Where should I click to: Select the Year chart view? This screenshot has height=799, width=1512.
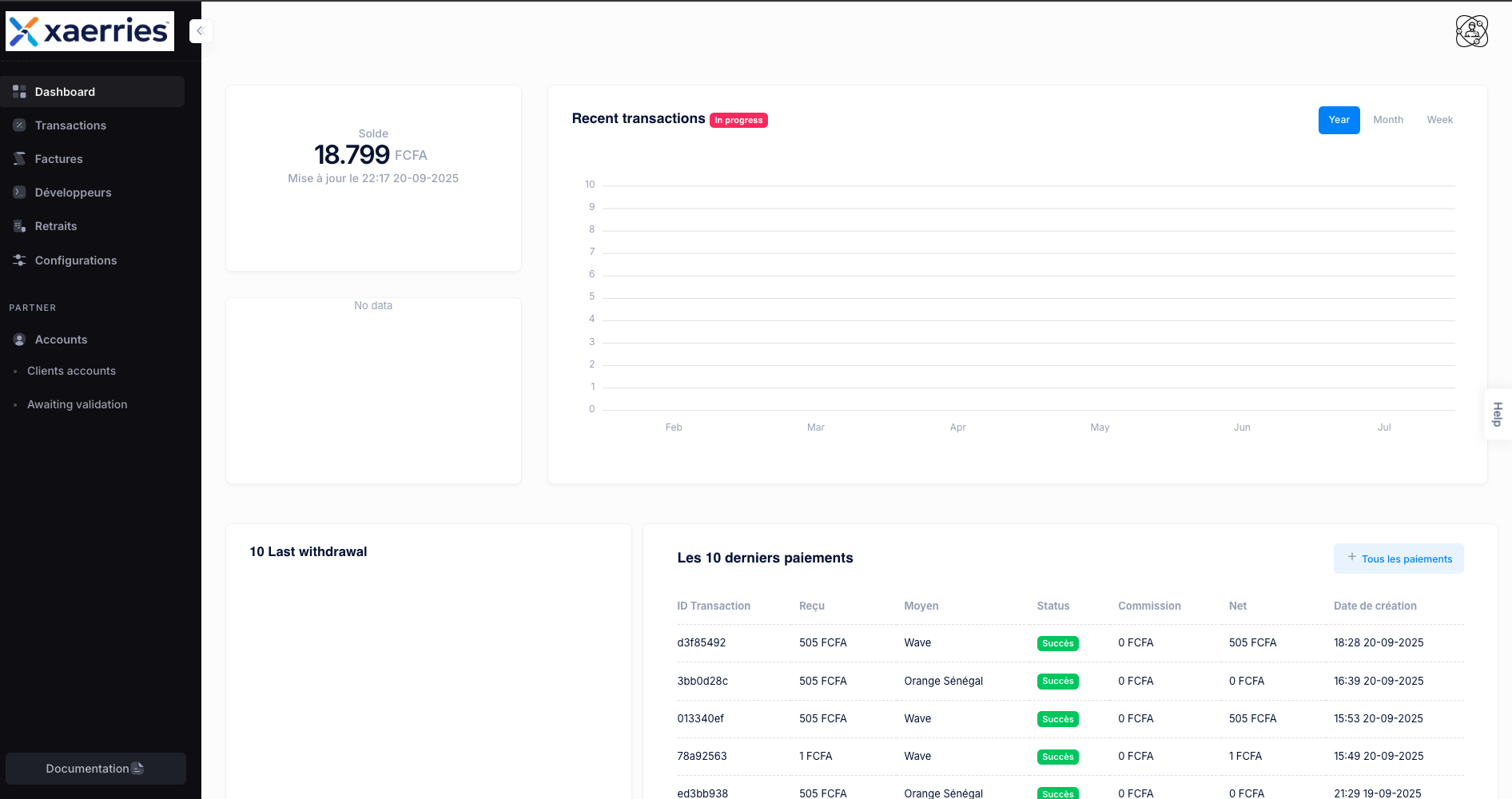tap(1339, 120)
